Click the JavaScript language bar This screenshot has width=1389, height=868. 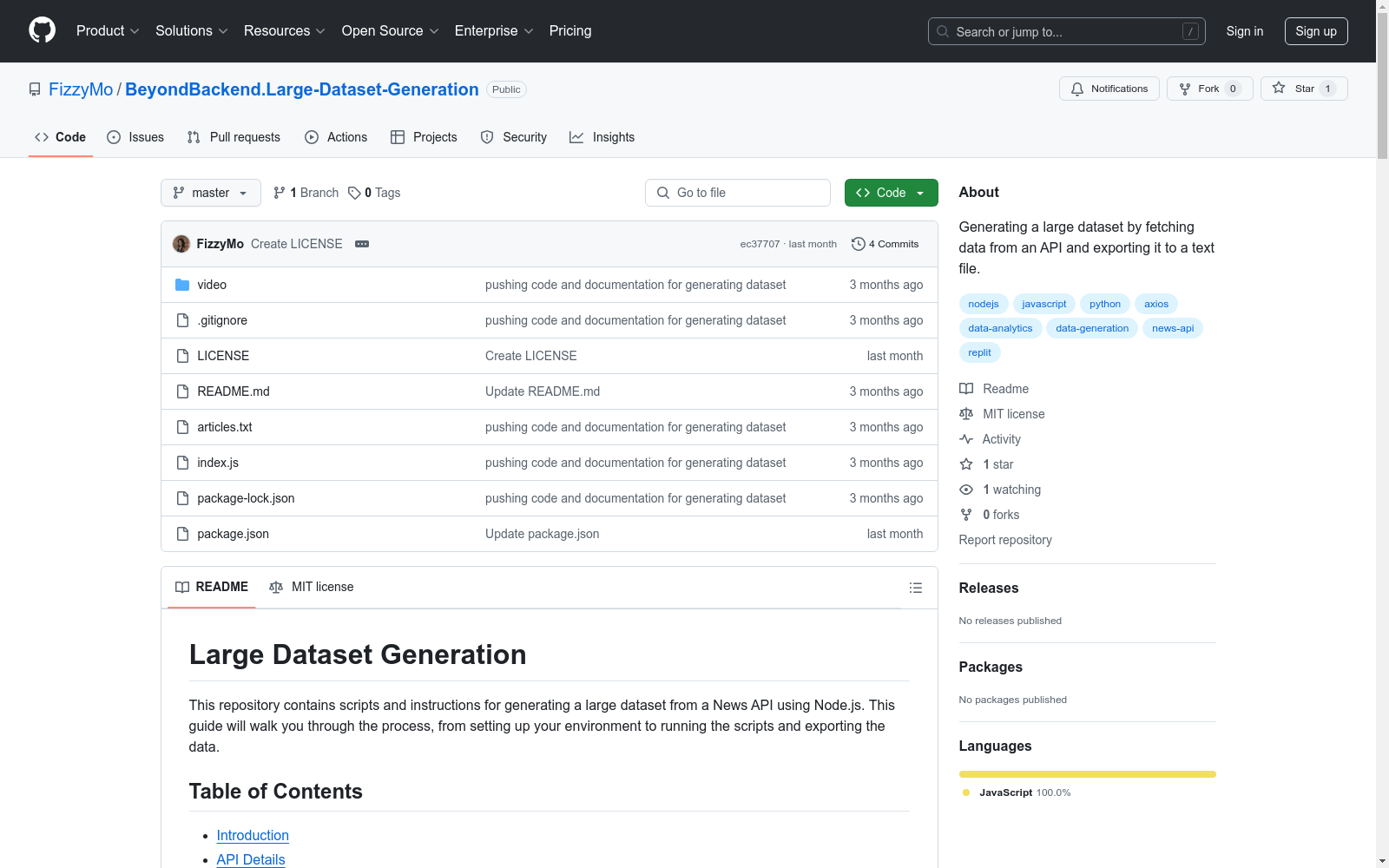pyautogui.click(x=1088, y=774)
